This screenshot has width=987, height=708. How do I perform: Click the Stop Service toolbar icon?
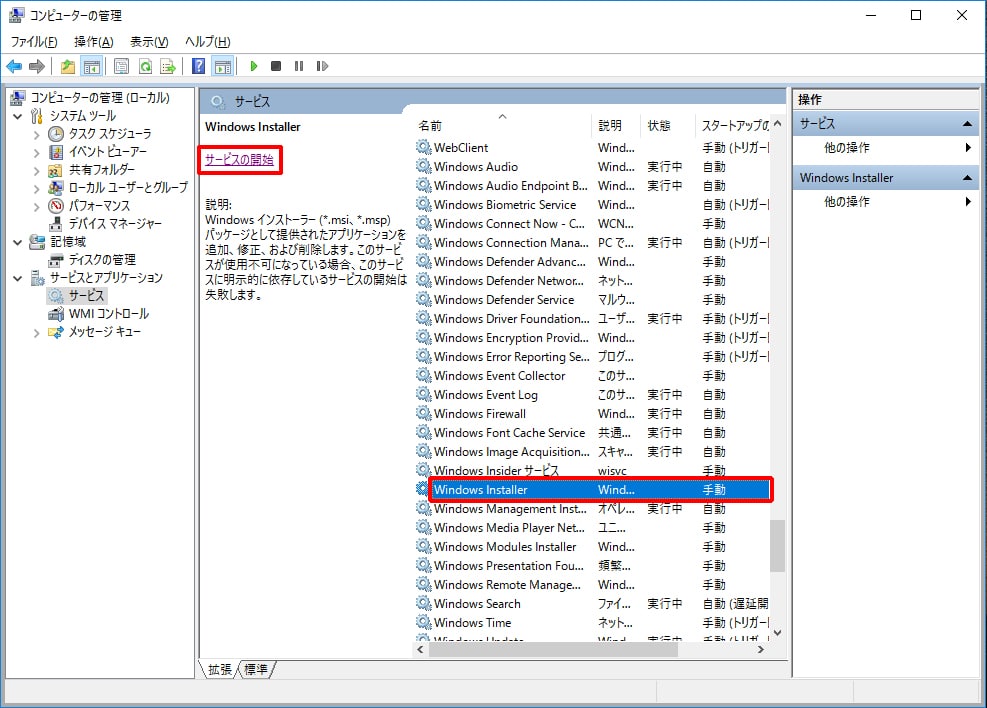coord(276,66)
